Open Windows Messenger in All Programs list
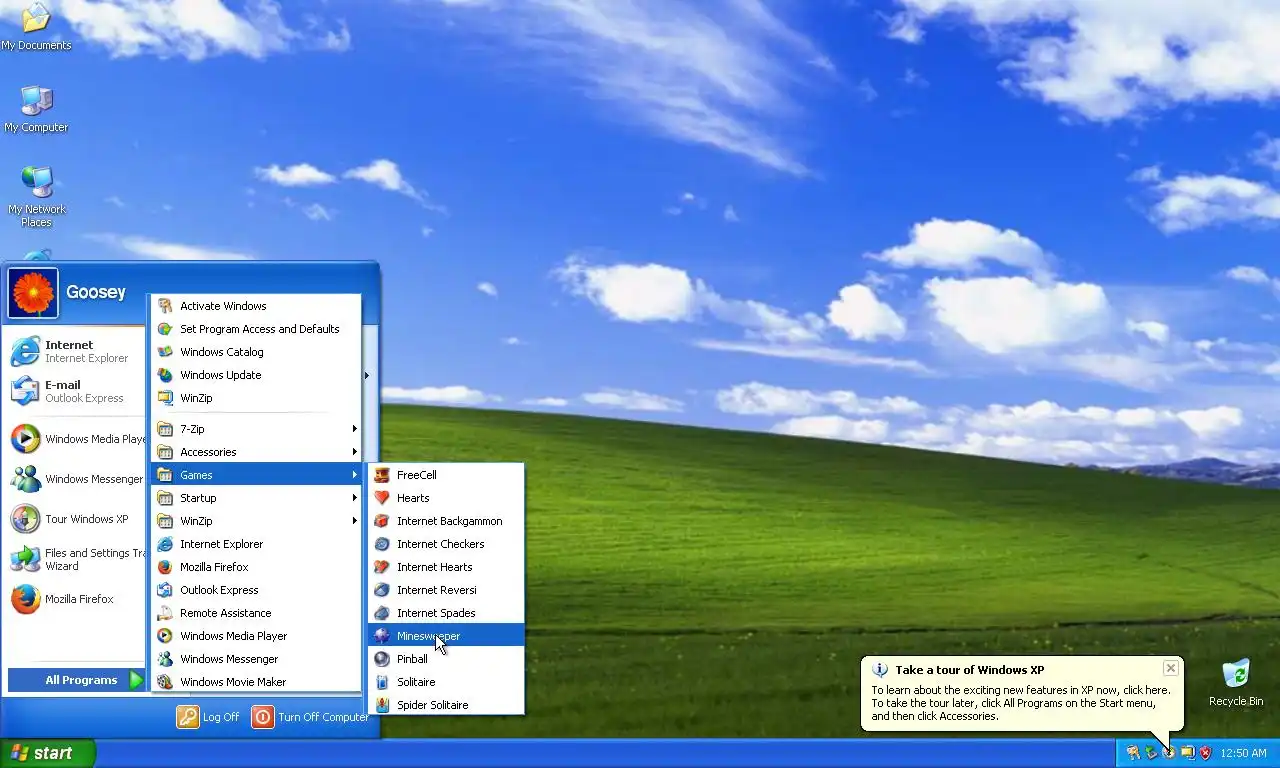This screenshot has width=1280, height=768. click(x=256, y=659)
